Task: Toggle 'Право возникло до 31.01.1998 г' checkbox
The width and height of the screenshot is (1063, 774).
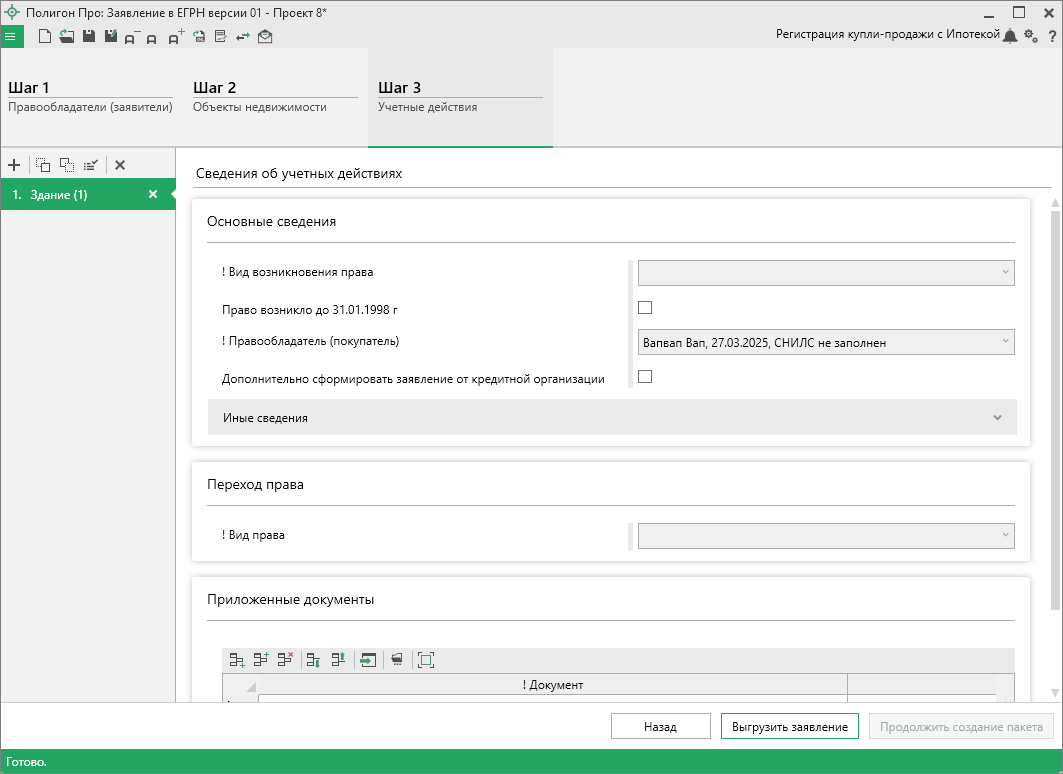Action: 645,308
